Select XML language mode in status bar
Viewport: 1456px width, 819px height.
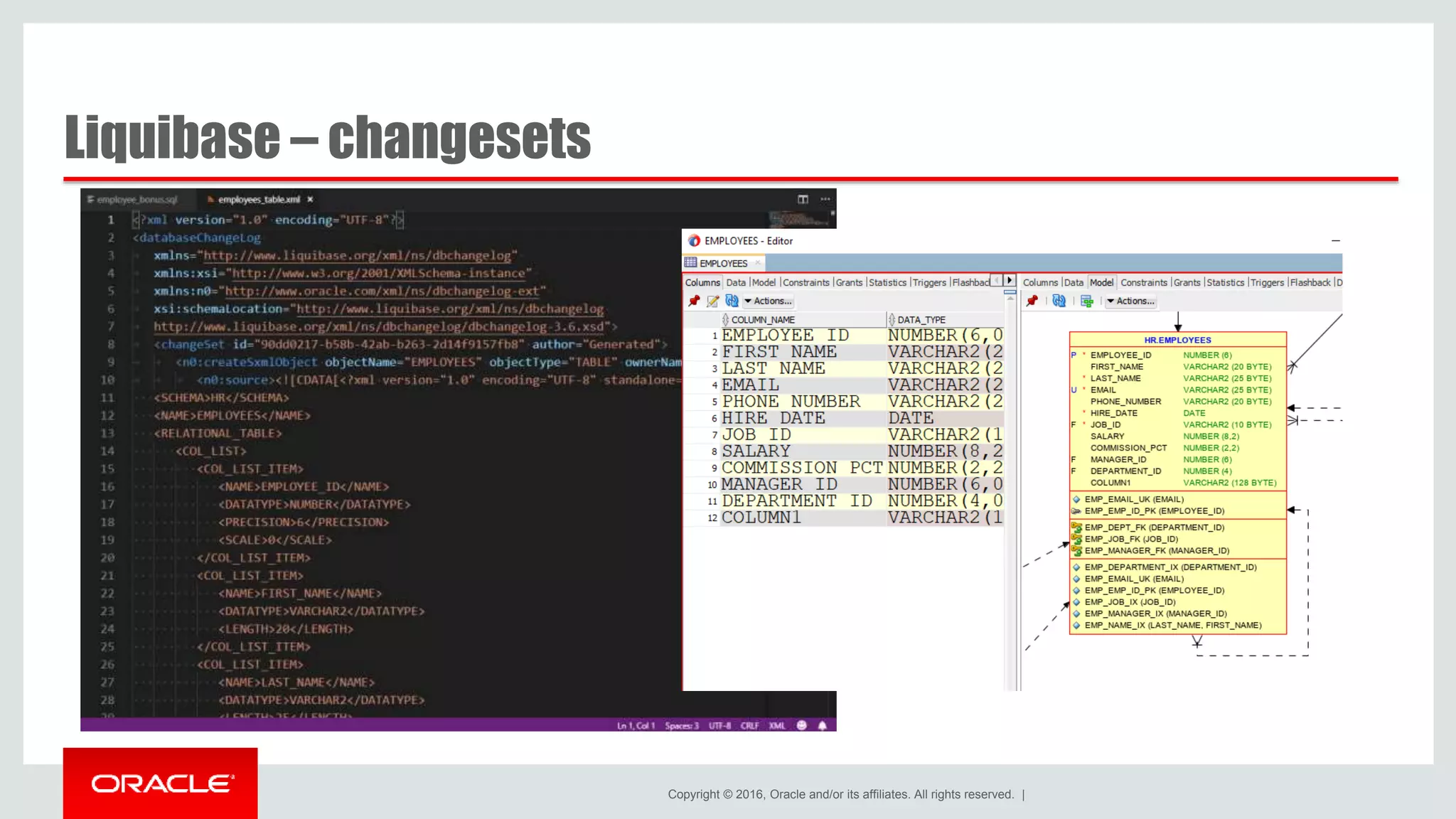point(777,726)
